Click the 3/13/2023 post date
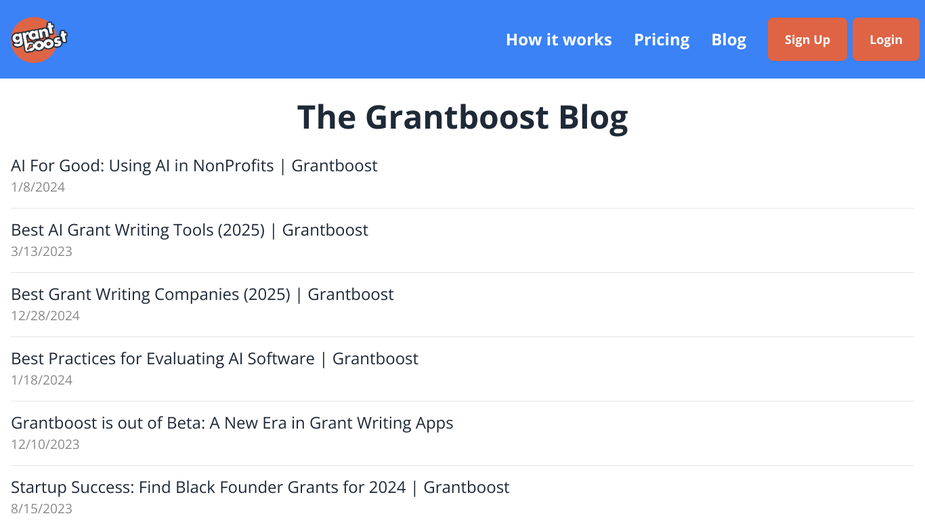 pos(41,251)
